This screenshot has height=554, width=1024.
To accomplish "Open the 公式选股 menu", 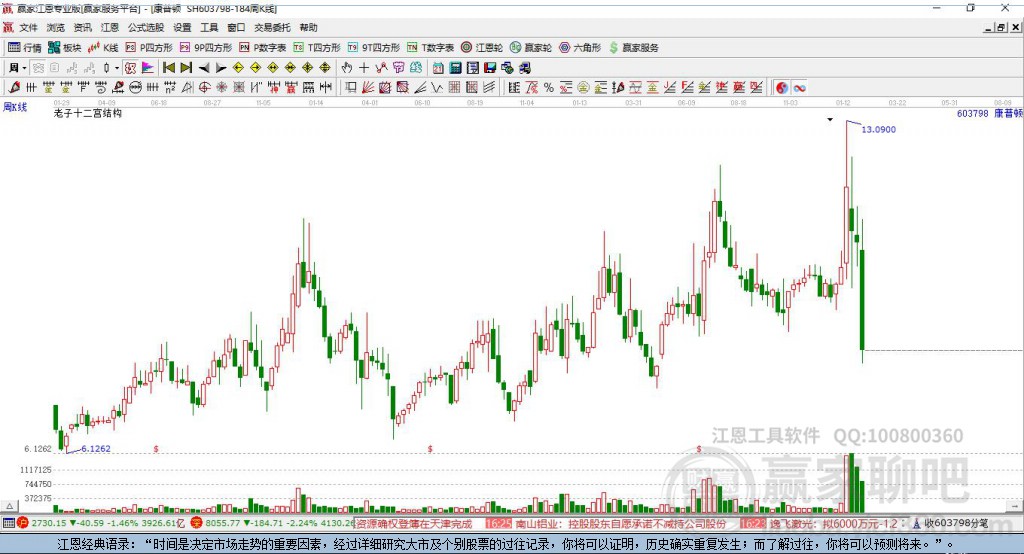I will pos(146,27).
